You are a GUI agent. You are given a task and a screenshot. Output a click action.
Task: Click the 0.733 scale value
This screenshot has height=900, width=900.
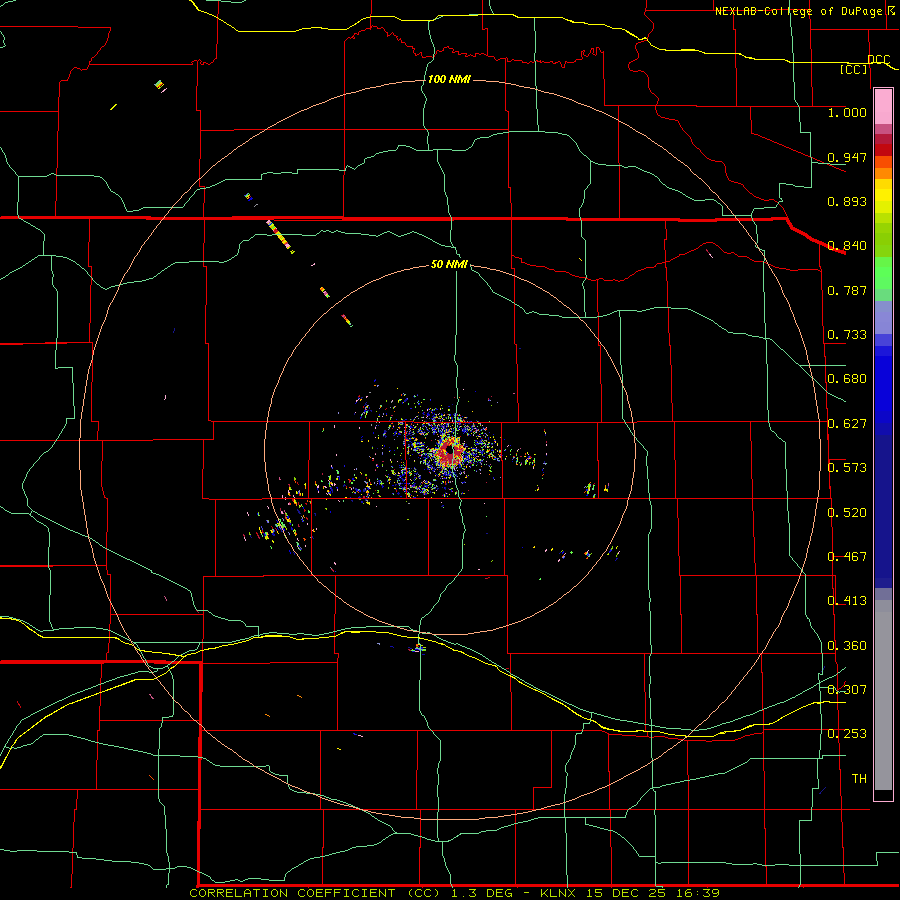pyautogui.click(x=847, y=334)
